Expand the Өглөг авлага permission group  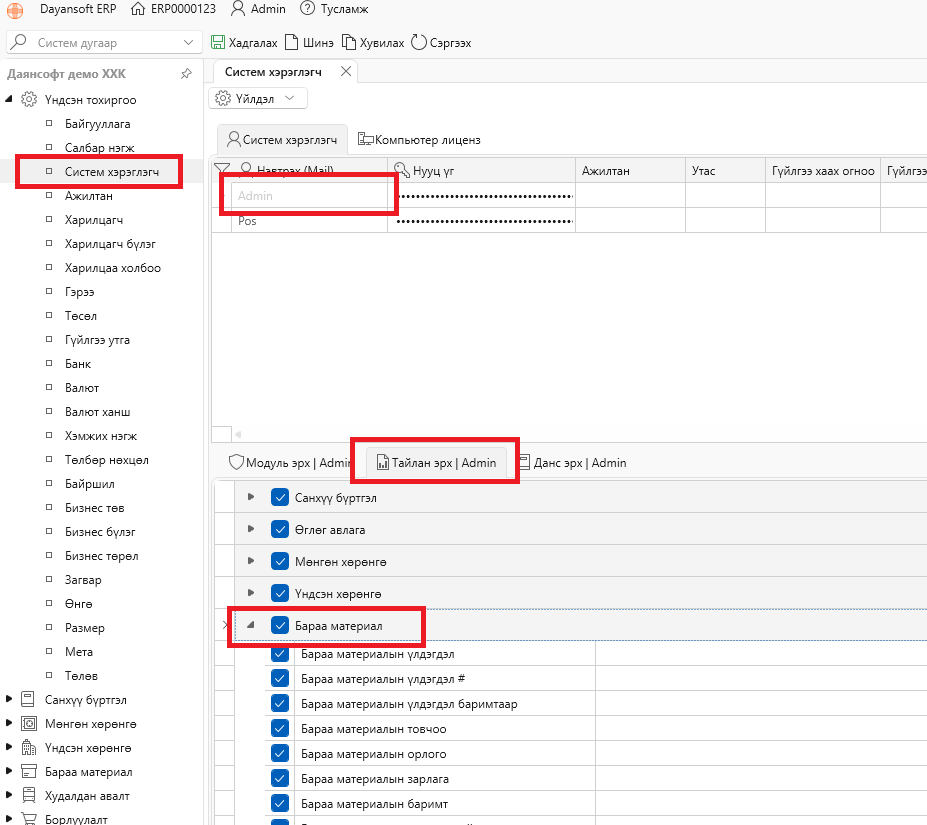(251, 529)
